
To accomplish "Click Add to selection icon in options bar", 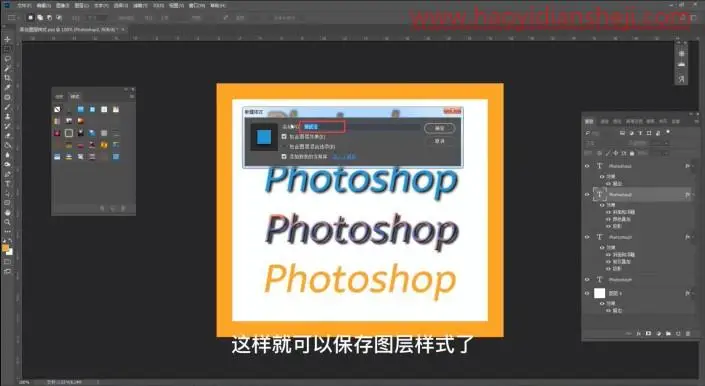I will (40, 18).
